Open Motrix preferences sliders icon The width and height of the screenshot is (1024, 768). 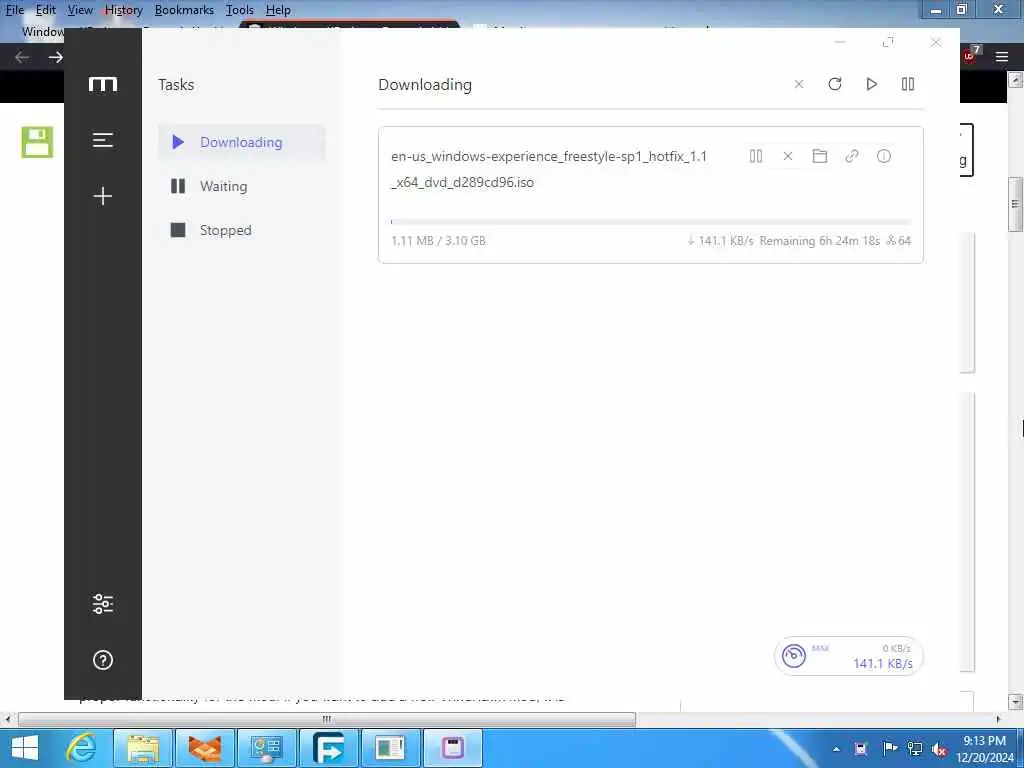coord(103,603)
